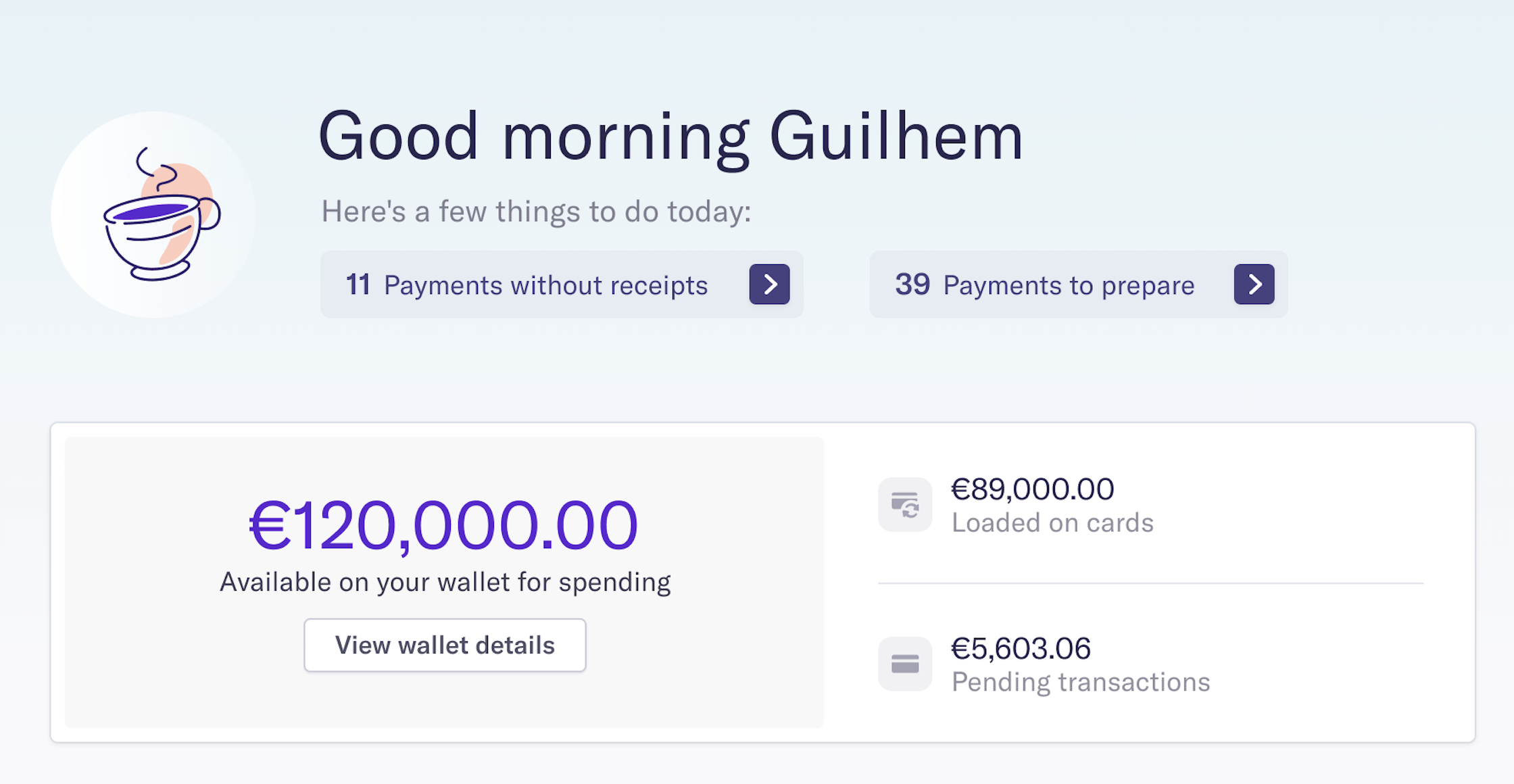Click the Payments without receipts text
This screenshot has height=784, width=1514.
pos(546,286)
